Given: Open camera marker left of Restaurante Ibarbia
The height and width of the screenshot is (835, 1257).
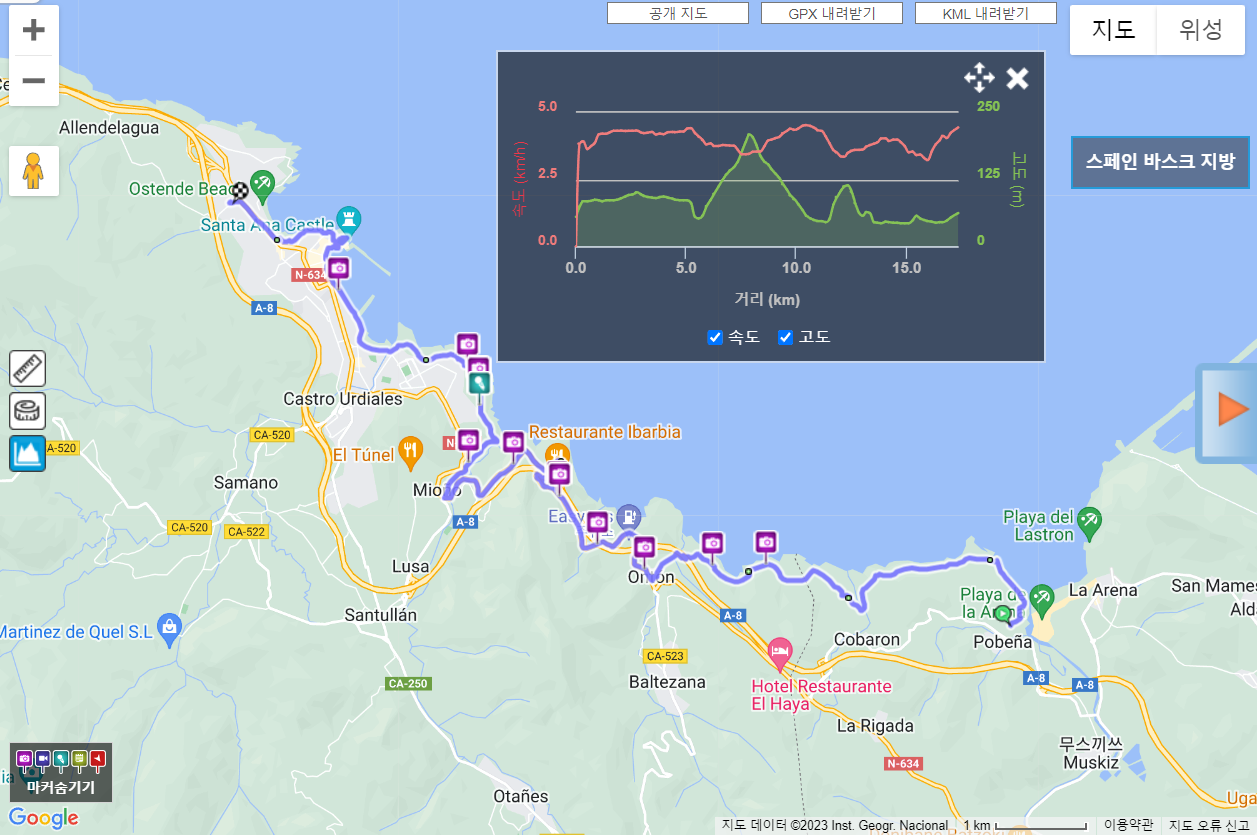Looking at the screenshot, I should click(x=513, y=442).
